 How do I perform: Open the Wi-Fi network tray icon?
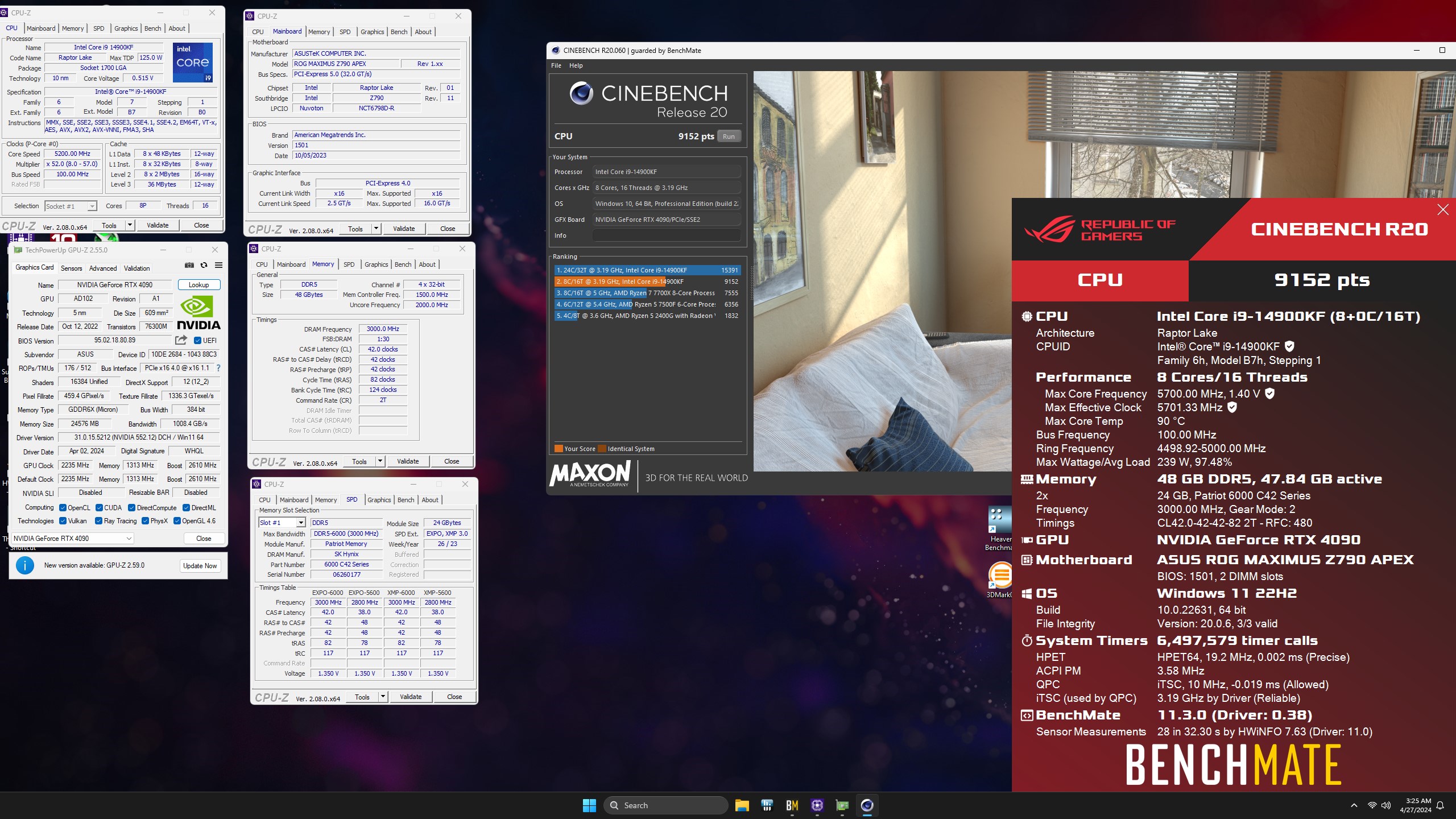[x=1372, y=805]
